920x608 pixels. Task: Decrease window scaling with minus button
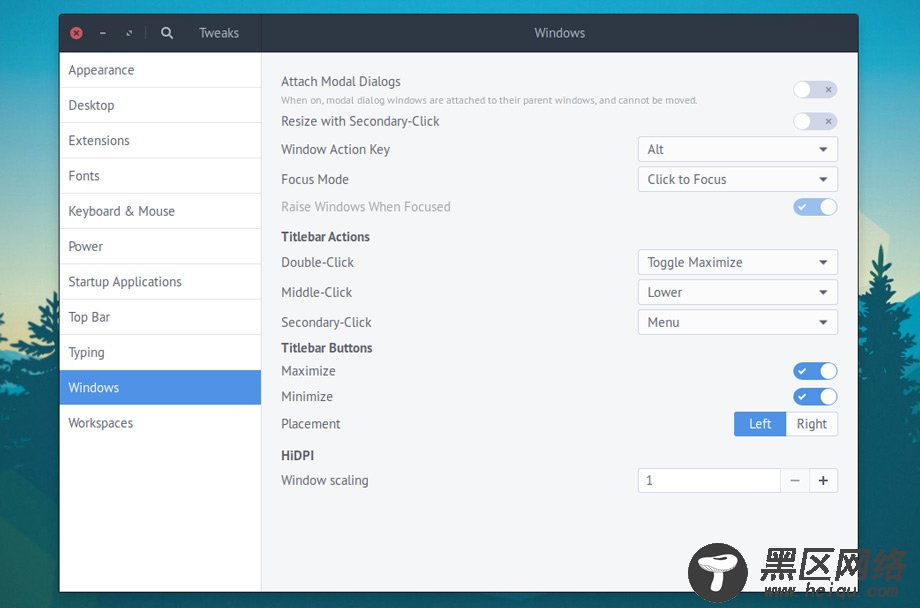pyautogui.click(x=795, y=481)
